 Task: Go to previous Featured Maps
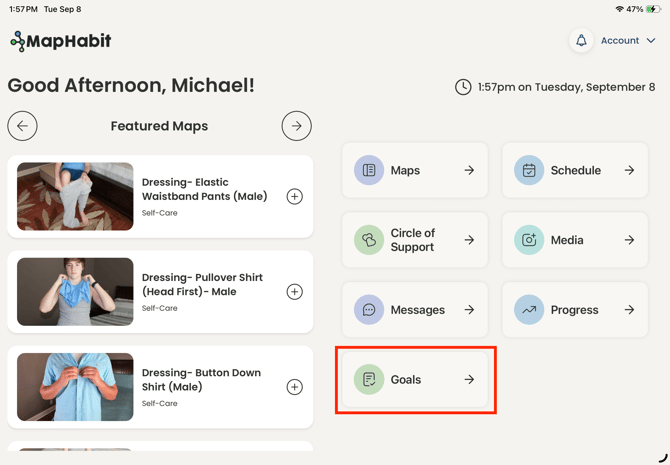click(x=22, y=126)
